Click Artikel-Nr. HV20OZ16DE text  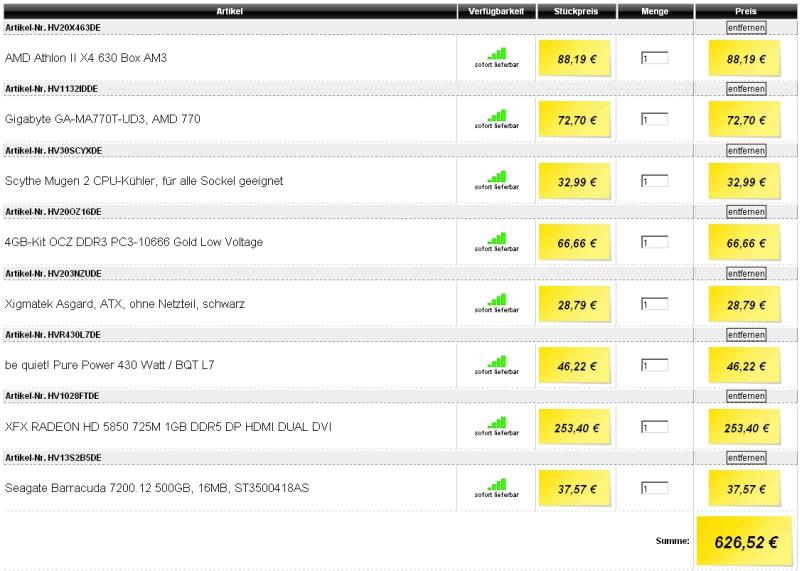click(x=53, y=212)
